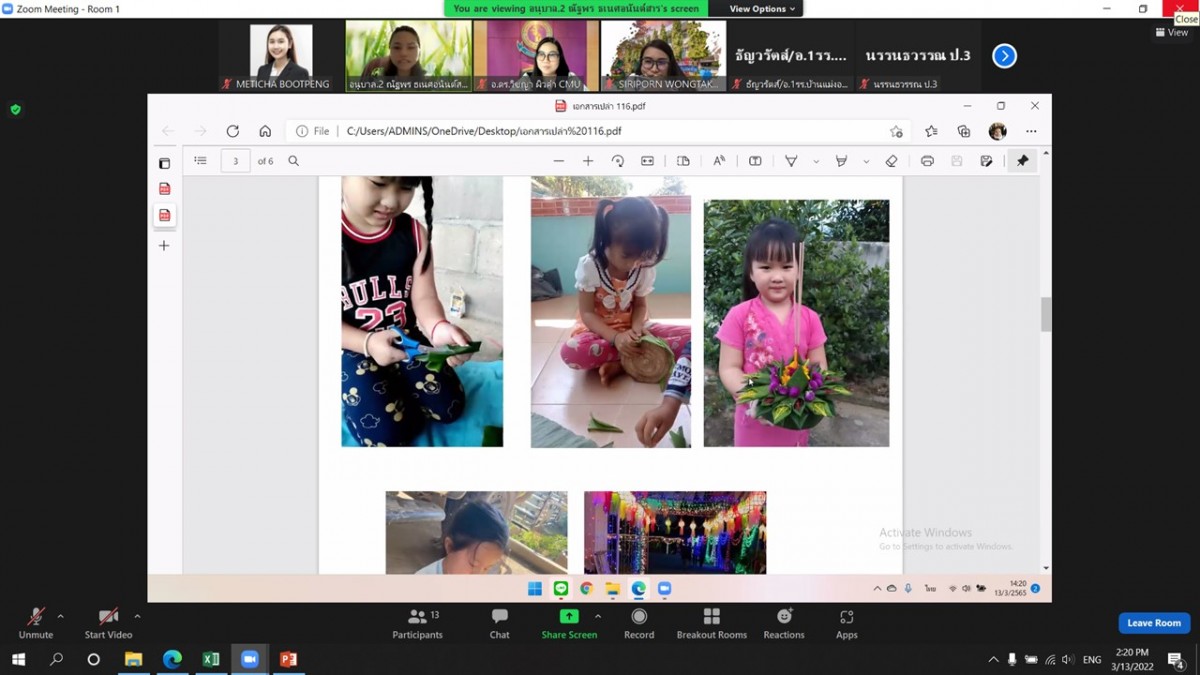Rotate the PDF page
This screenshot has height=675, width=1200.
click(x=617, y=161)
